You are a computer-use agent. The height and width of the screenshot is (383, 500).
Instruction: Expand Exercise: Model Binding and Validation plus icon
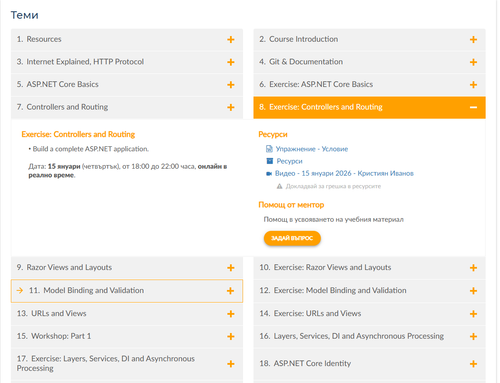pos(473,291)
